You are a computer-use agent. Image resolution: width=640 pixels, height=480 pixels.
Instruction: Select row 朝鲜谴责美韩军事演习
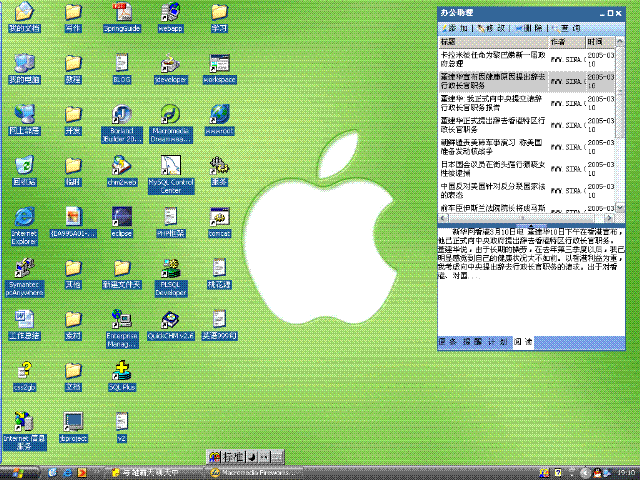(526, 147)
